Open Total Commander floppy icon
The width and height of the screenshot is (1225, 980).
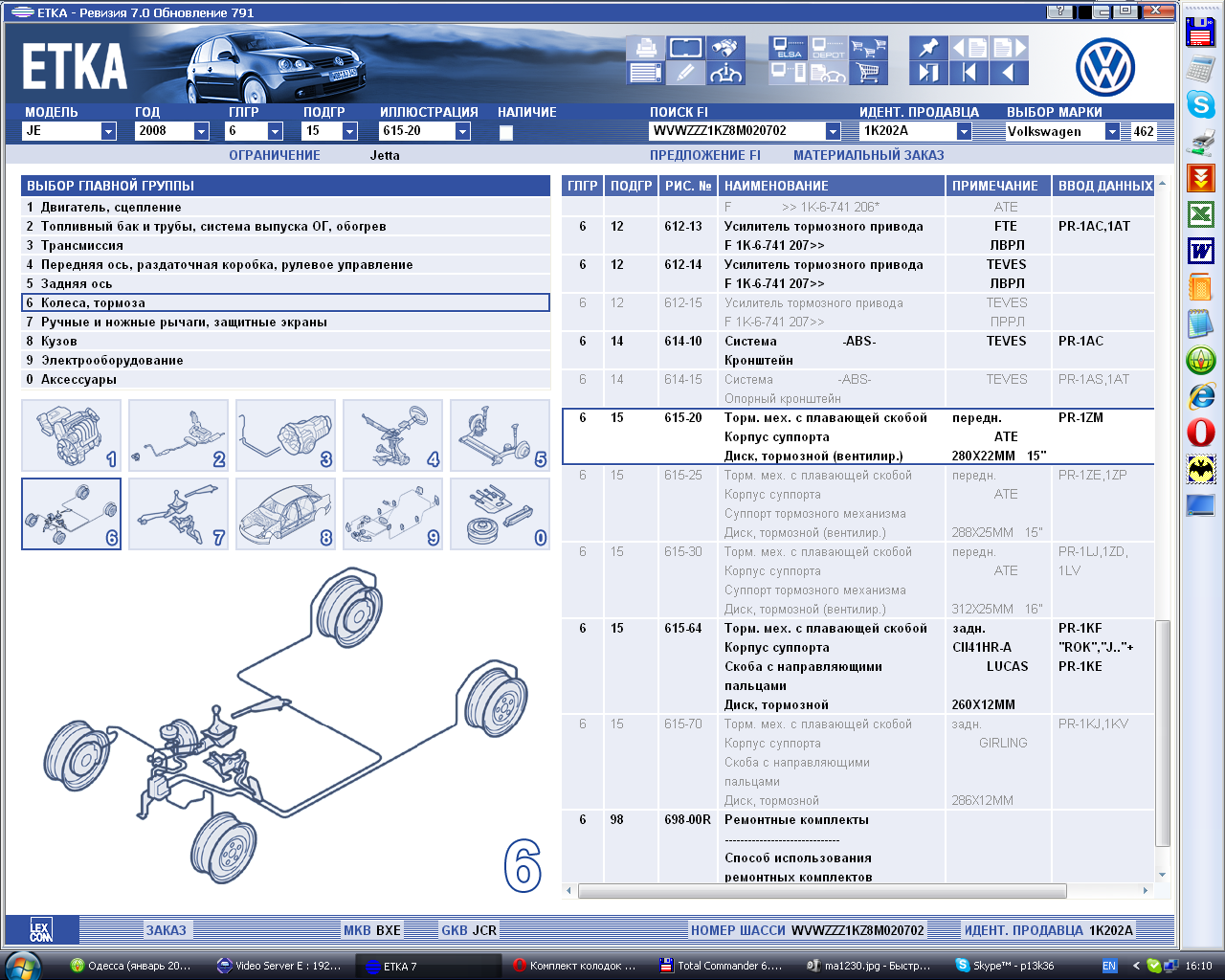click(1200, 32)
